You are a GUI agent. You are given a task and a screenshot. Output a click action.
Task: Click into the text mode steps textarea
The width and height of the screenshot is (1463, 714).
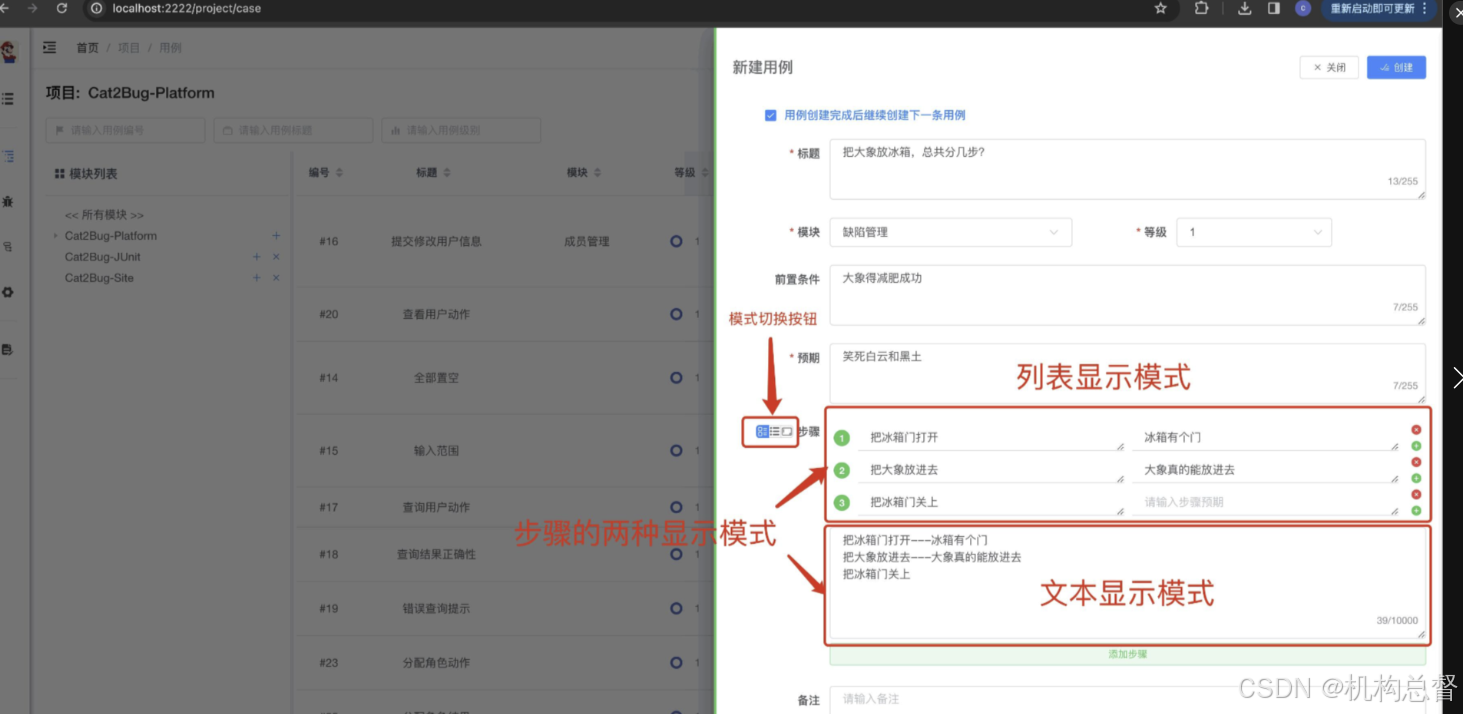click(x=1127, y=584)
